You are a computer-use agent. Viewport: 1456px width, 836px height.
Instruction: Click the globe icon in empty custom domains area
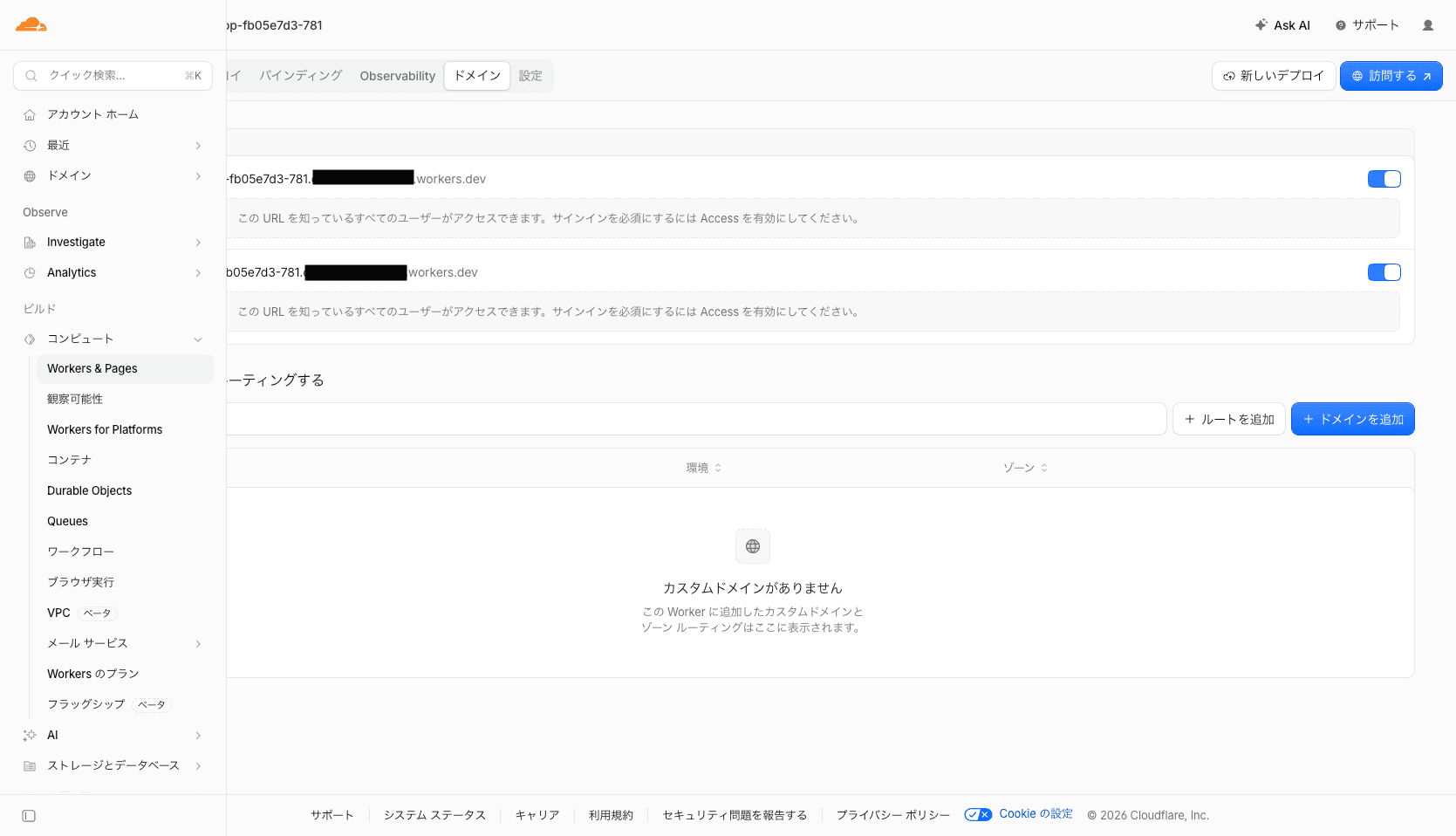pyautogui.click(x=753, y=546)
